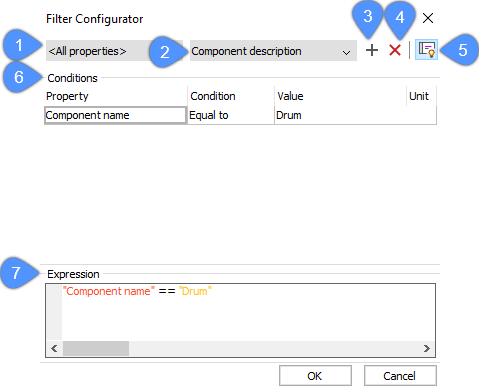
Task: Click the expression scrollbar left arrow
Action: 54,348
